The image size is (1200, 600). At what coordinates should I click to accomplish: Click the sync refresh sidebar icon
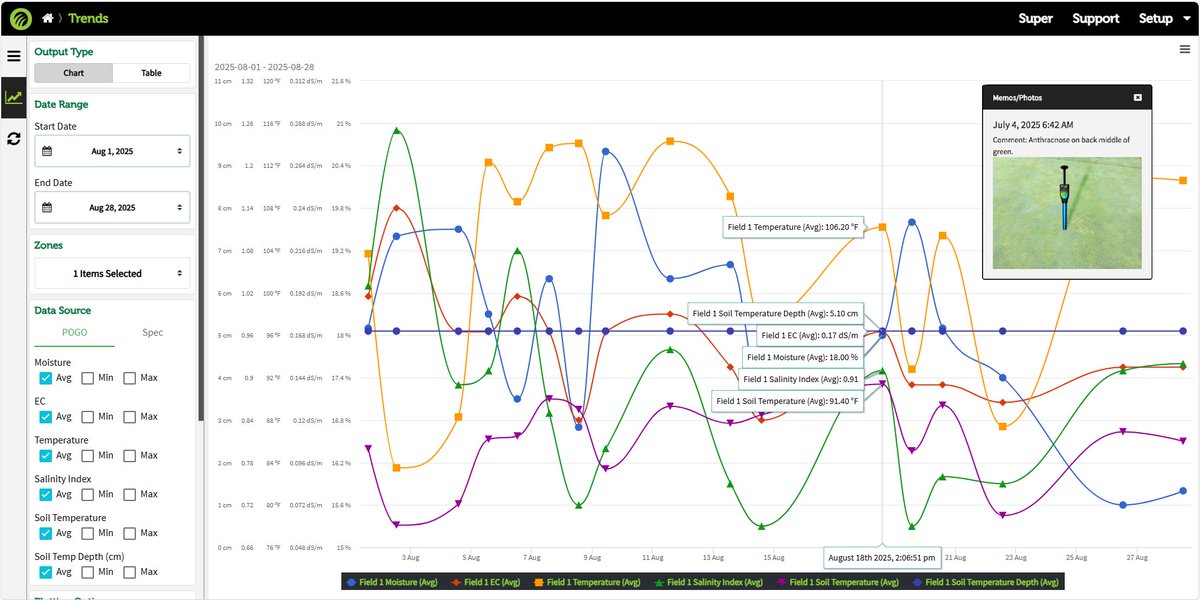[x=13, y=138]
